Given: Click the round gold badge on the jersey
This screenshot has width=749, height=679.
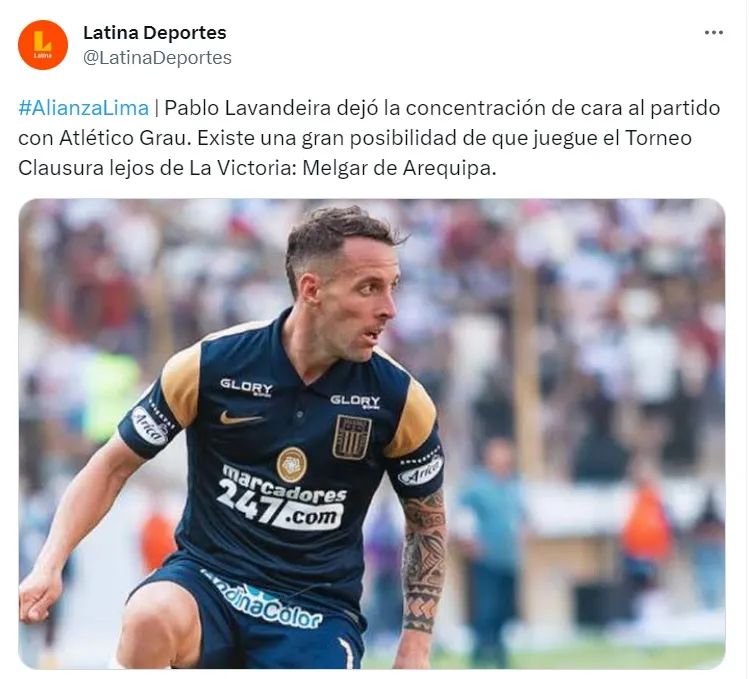Looking at the screenshot, I should pyautogui.click(x=291, y=464).
